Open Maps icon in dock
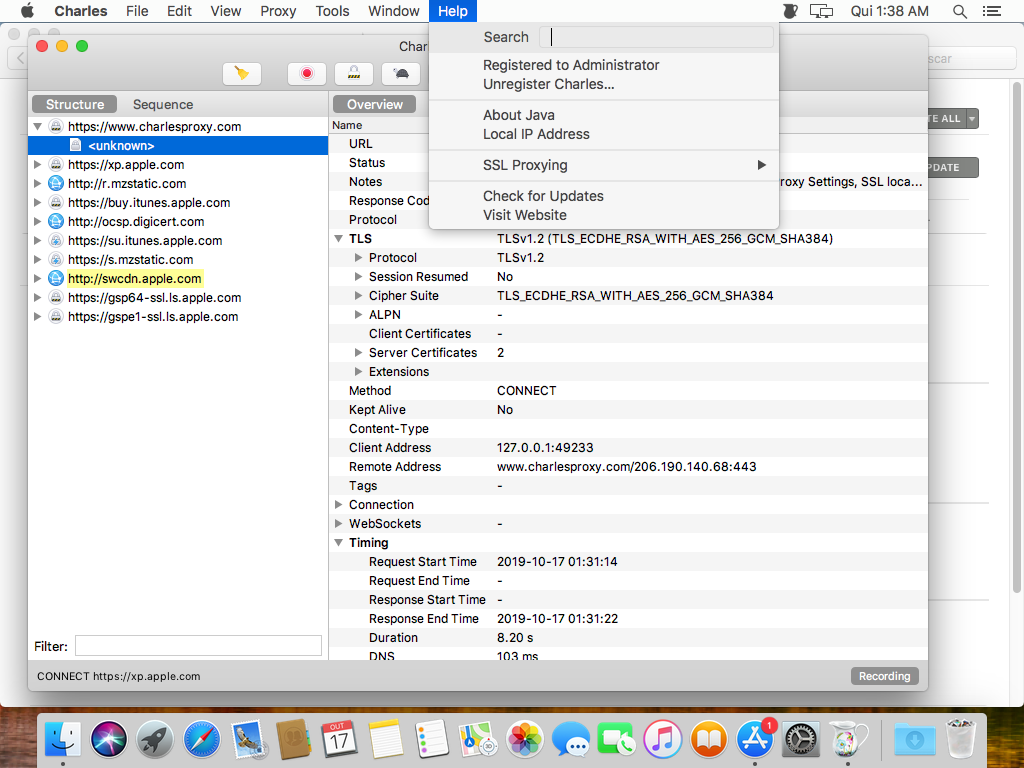Screen dimensions: 1024x768 click(478, 739)
